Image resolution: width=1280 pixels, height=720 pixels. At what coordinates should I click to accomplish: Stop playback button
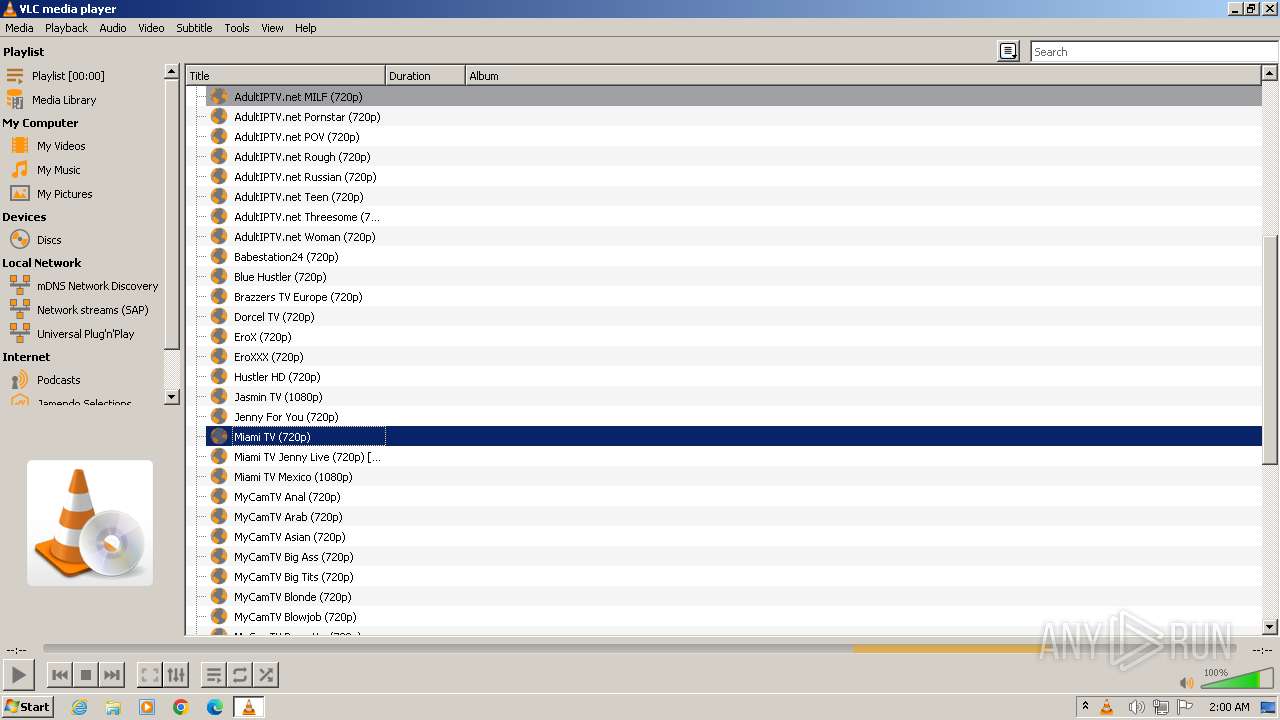pyautogui.click(x=86, y=675)
